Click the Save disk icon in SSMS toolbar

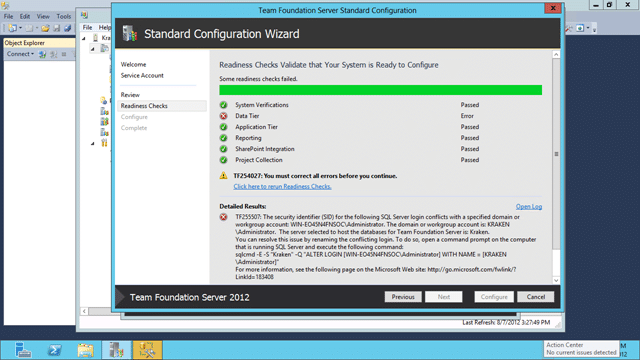coord(57,28)
